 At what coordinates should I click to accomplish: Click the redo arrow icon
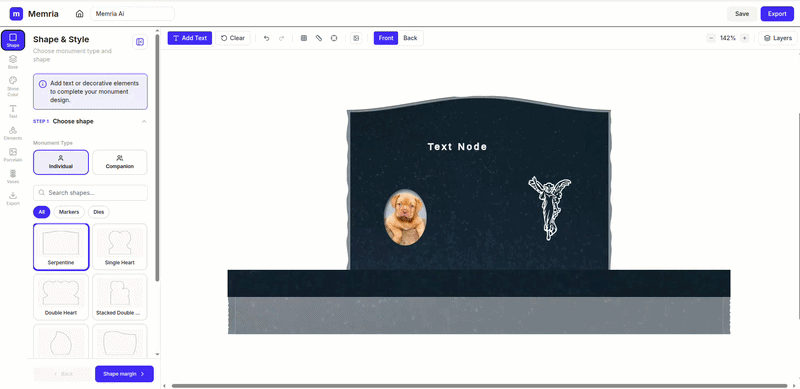coord(281,38)
